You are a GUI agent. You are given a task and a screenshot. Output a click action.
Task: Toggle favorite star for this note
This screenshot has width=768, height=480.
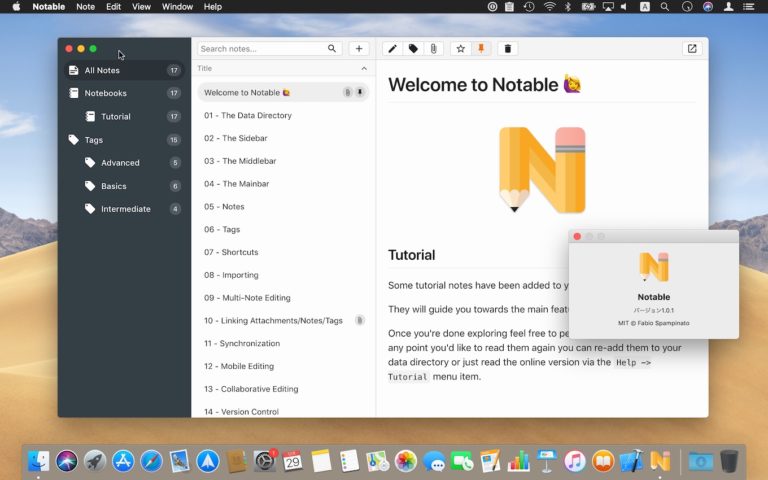click(461, 49)
